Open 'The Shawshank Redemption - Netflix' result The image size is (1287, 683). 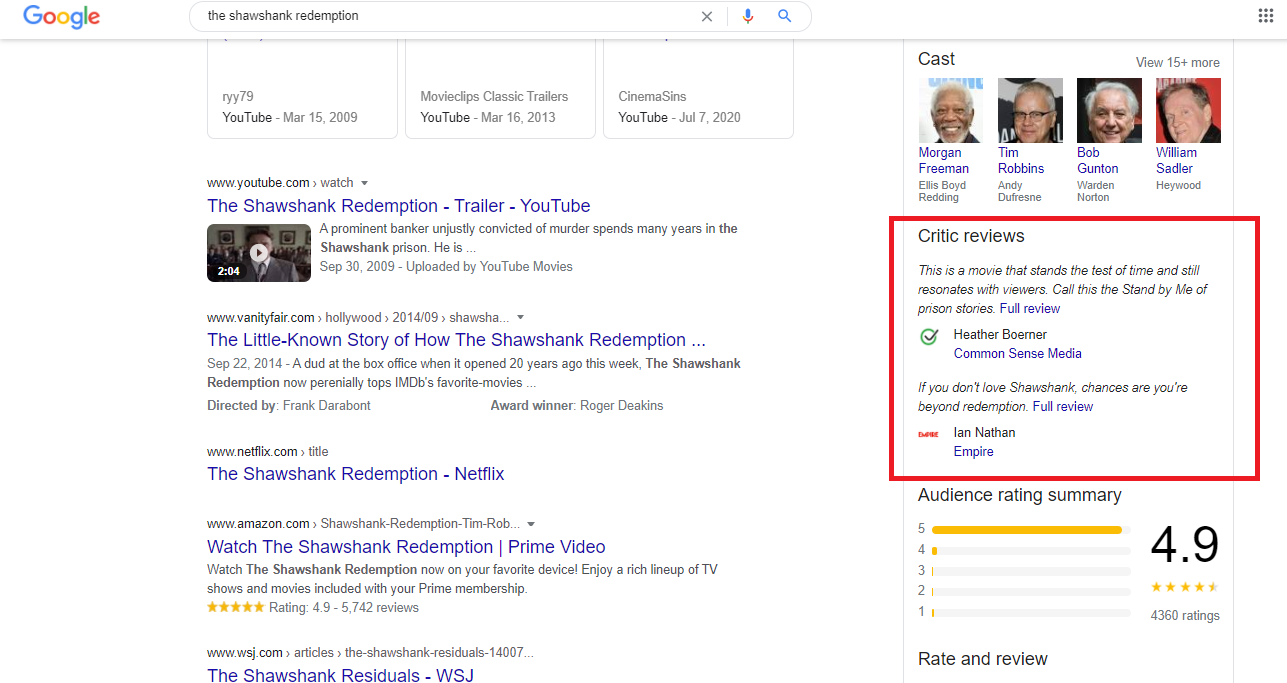point(356,474)
